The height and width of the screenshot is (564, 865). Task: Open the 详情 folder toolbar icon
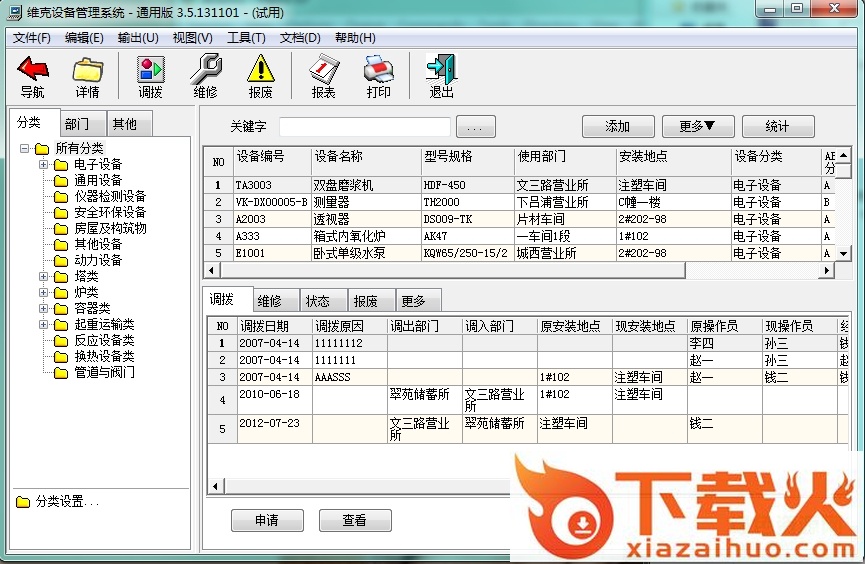click(x=88, y=70)
